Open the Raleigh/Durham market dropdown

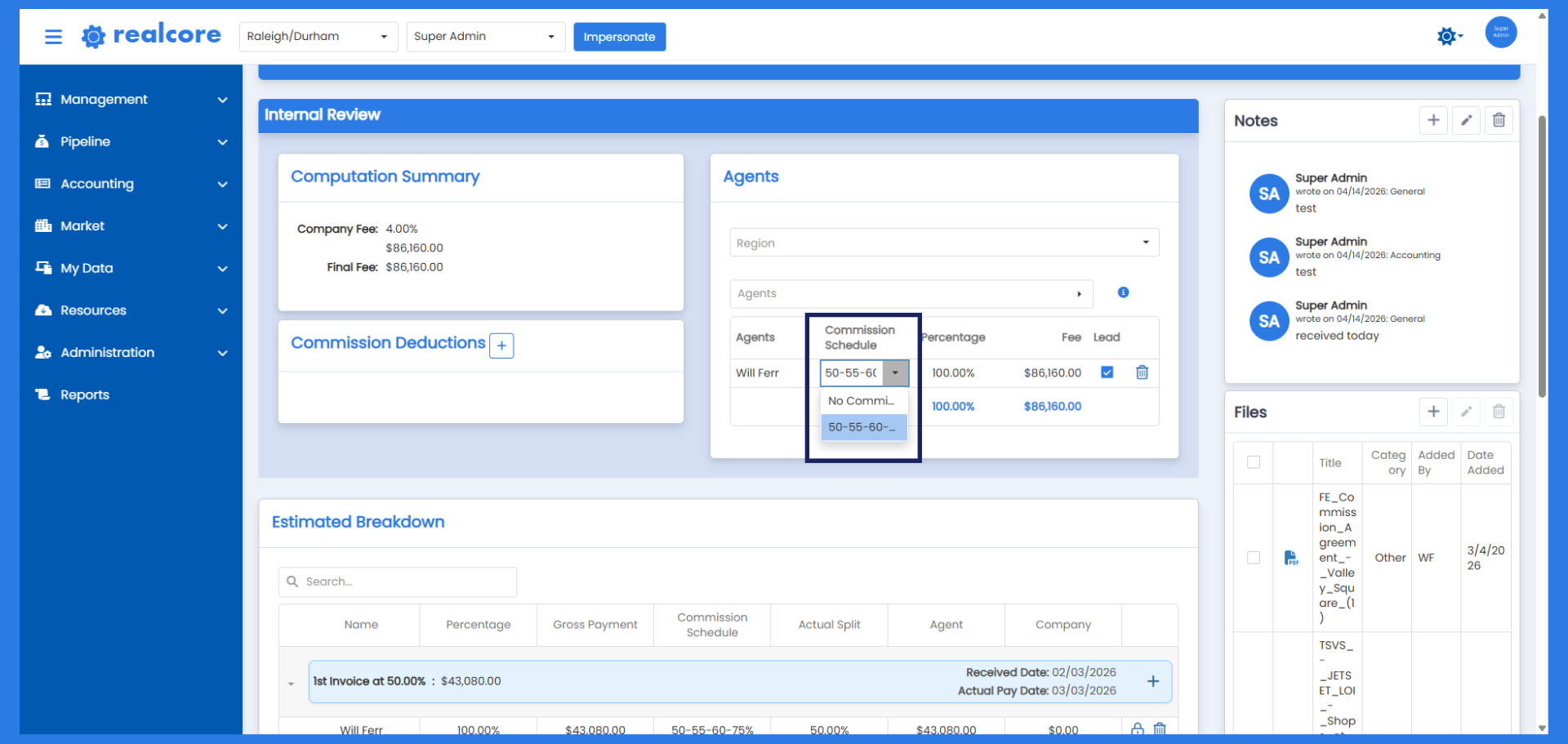click(x=318, y=37)
